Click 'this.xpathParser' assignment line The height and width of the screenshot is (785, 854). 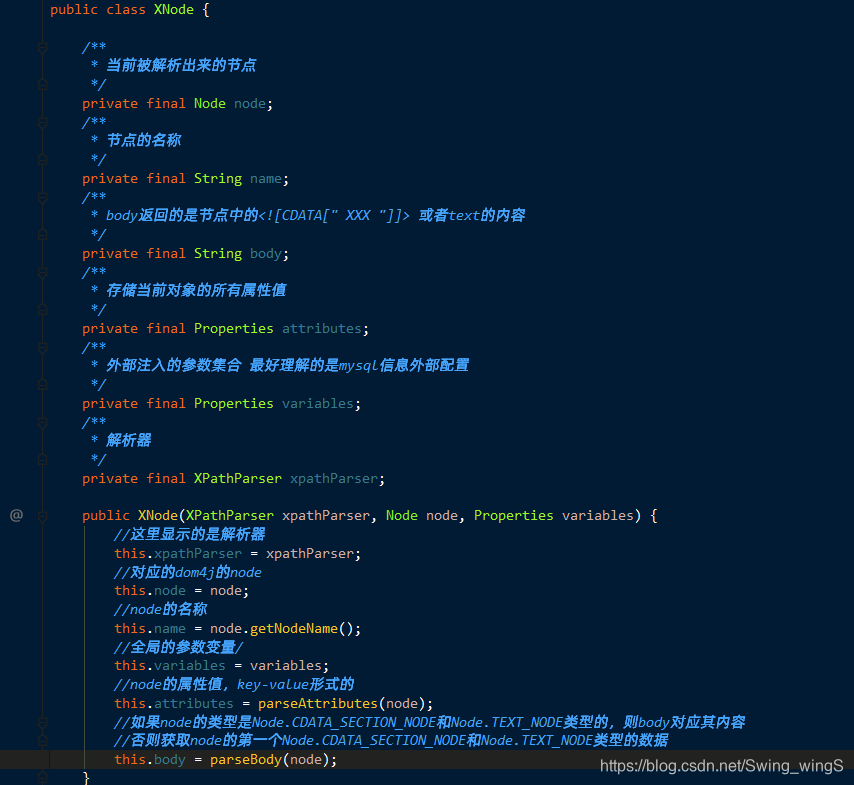pyautogui.click(x=237, y=553)
